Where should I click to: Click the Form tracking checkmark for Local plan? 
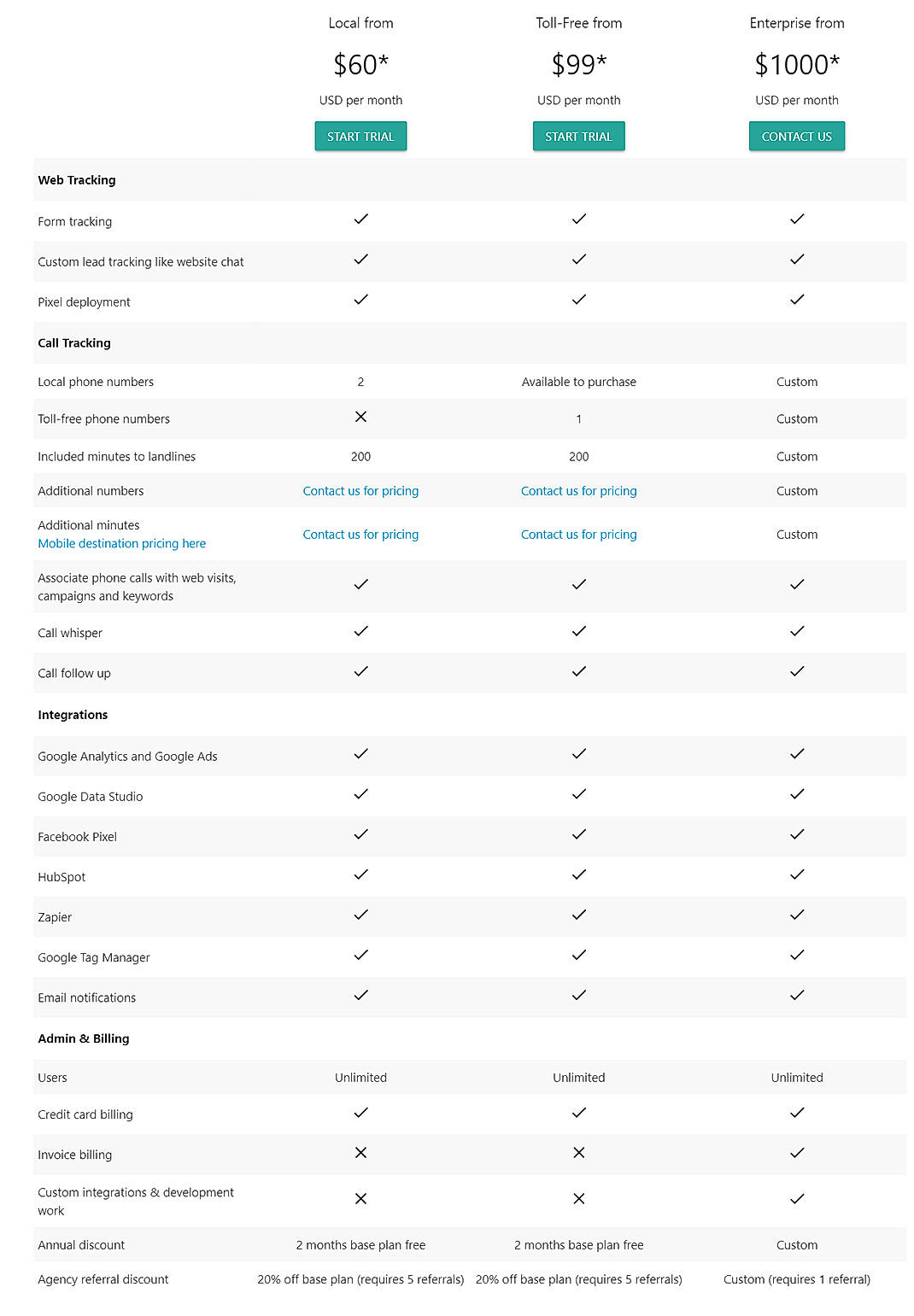[360, 219]
